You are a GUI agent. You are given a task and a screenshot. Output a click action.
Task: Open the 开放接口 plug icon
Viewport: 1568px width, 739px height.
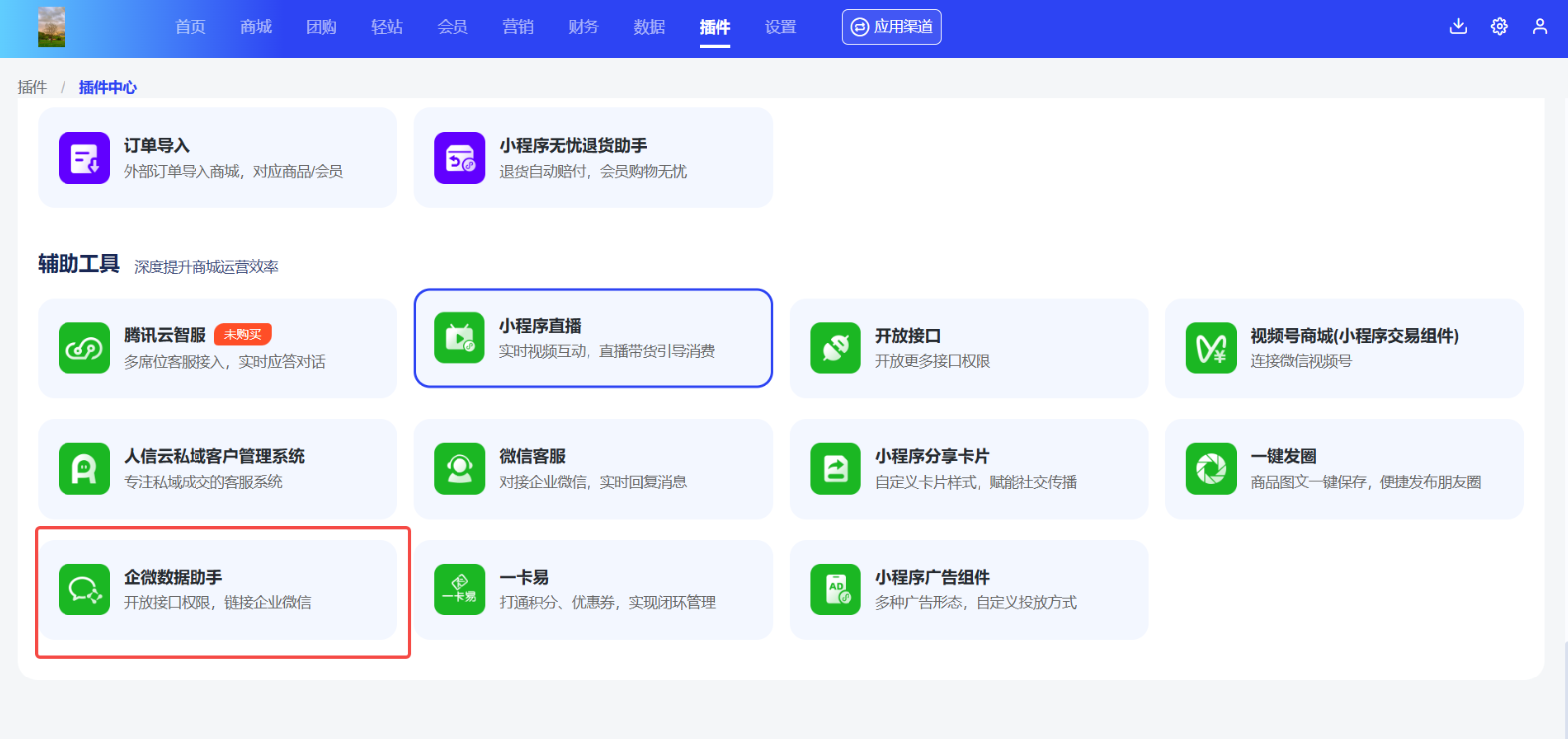coord(836,348)
